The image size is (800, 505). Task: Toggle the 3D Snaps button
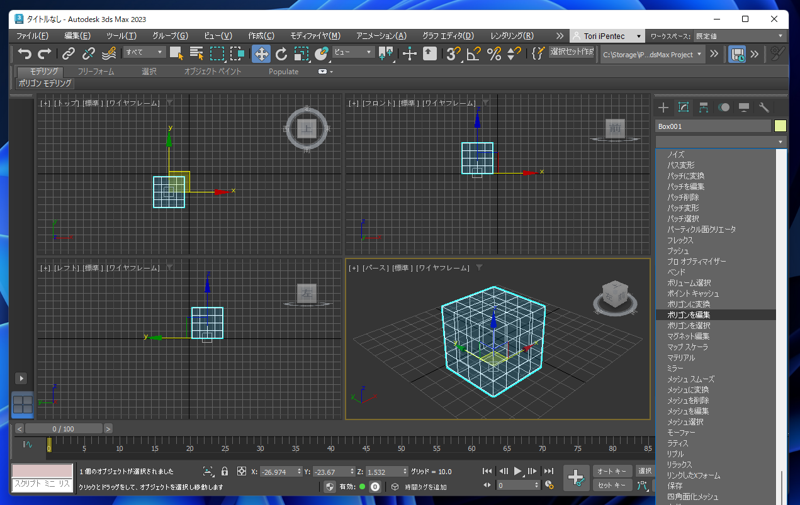453,54
